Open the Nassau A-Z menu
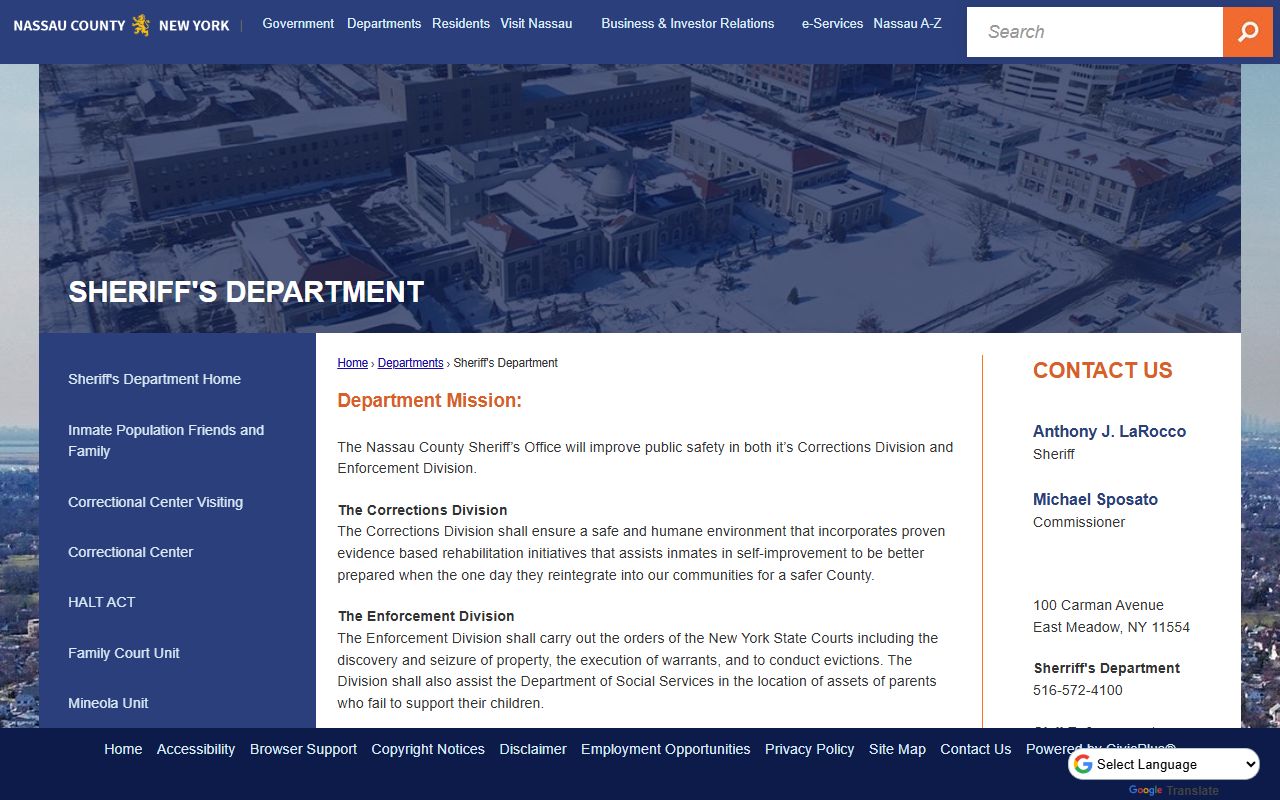Image resolution: width=1280 pixels, height=800 pixels. tap(907, 23)
